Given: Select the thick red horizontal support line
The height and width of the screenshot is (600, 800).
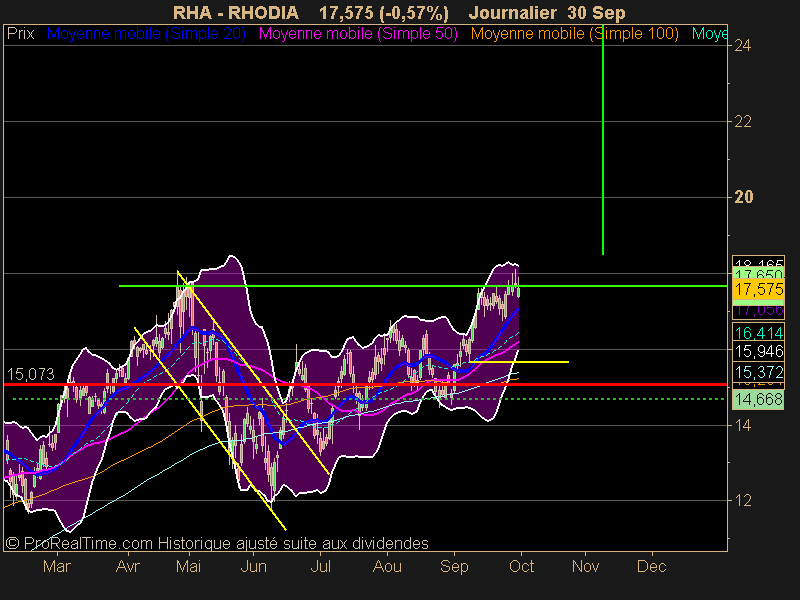Looking at the screenshot, I should pyautogui.click(x=365, y=384).
